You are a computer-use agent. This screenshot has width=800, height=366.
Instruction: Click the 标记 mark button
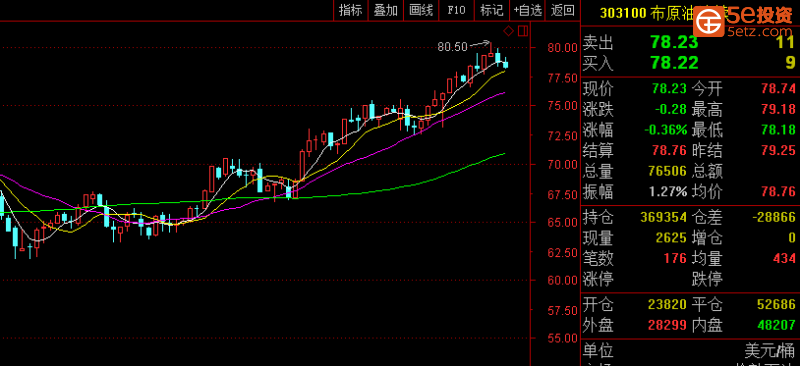492,10
